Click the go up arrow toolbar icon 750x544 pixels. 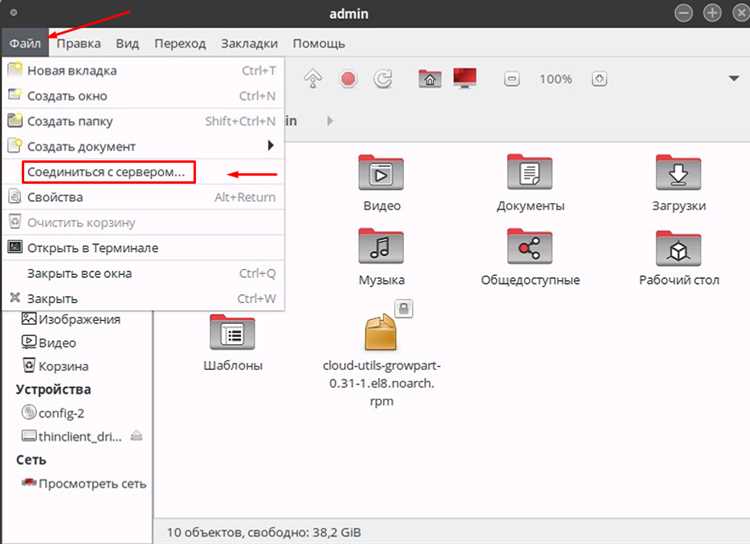coord(313,79)
